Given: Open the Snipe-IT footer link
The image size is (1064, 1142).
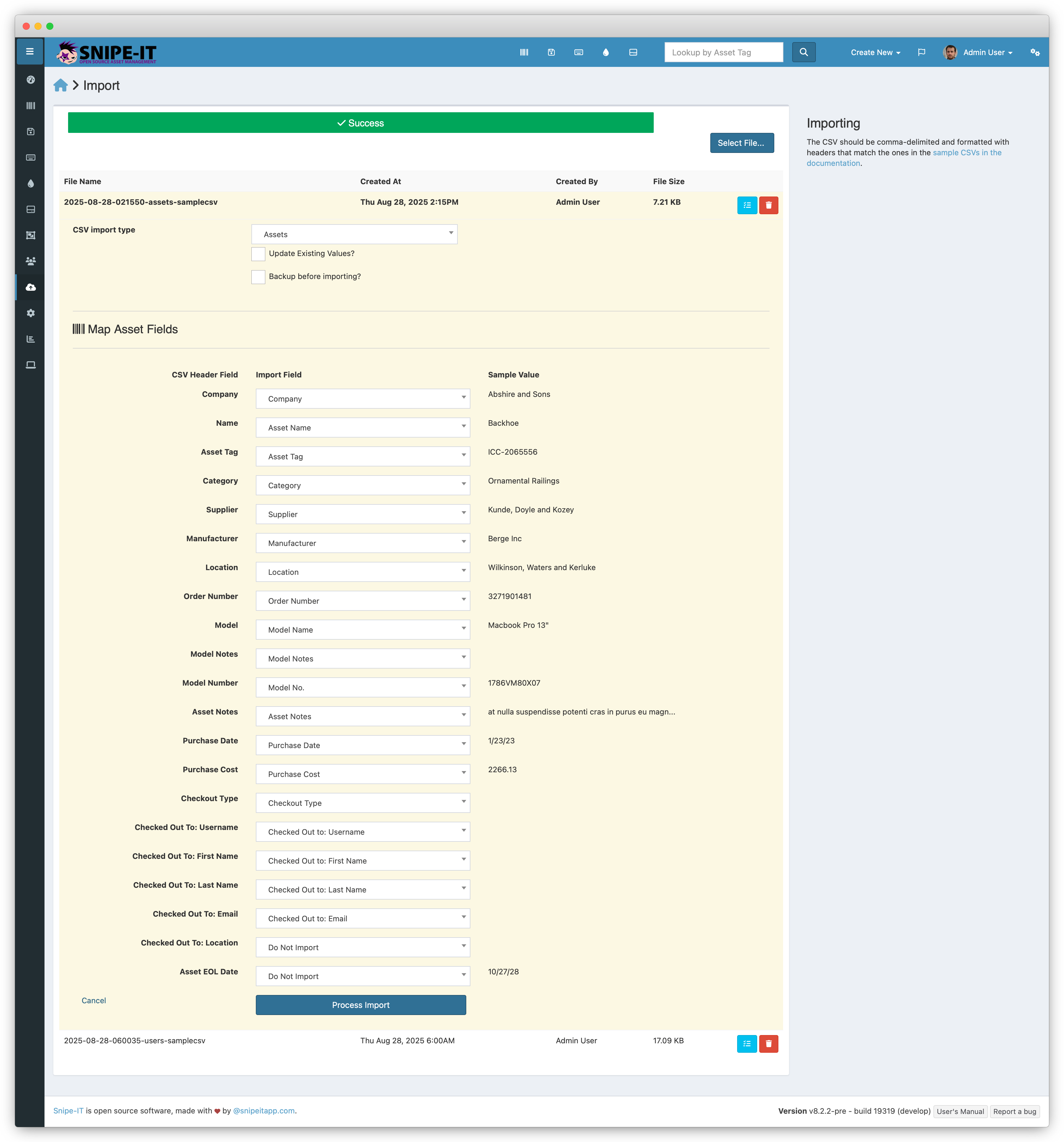Looking at the screenshot, I should pyautogui.click(x=68, y=1111).
